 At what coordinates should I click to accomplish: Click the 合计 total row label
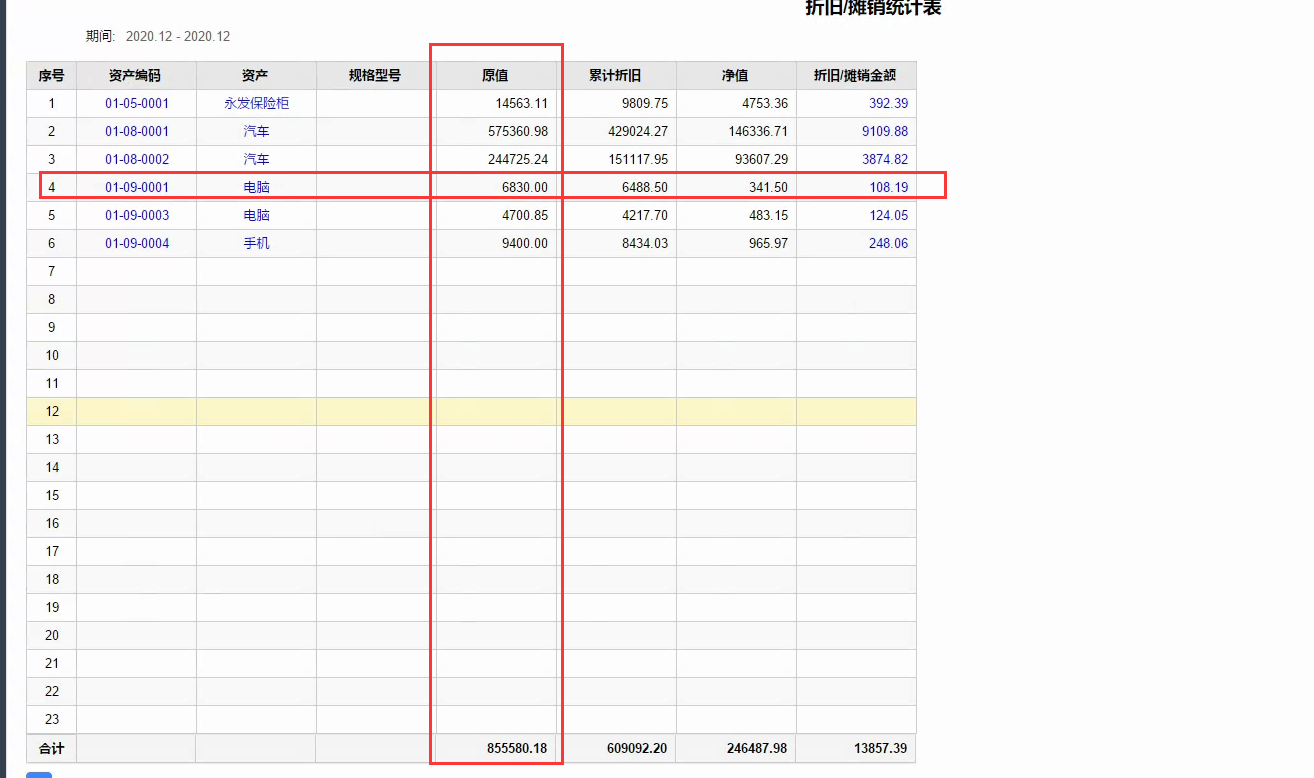point(52,748)
